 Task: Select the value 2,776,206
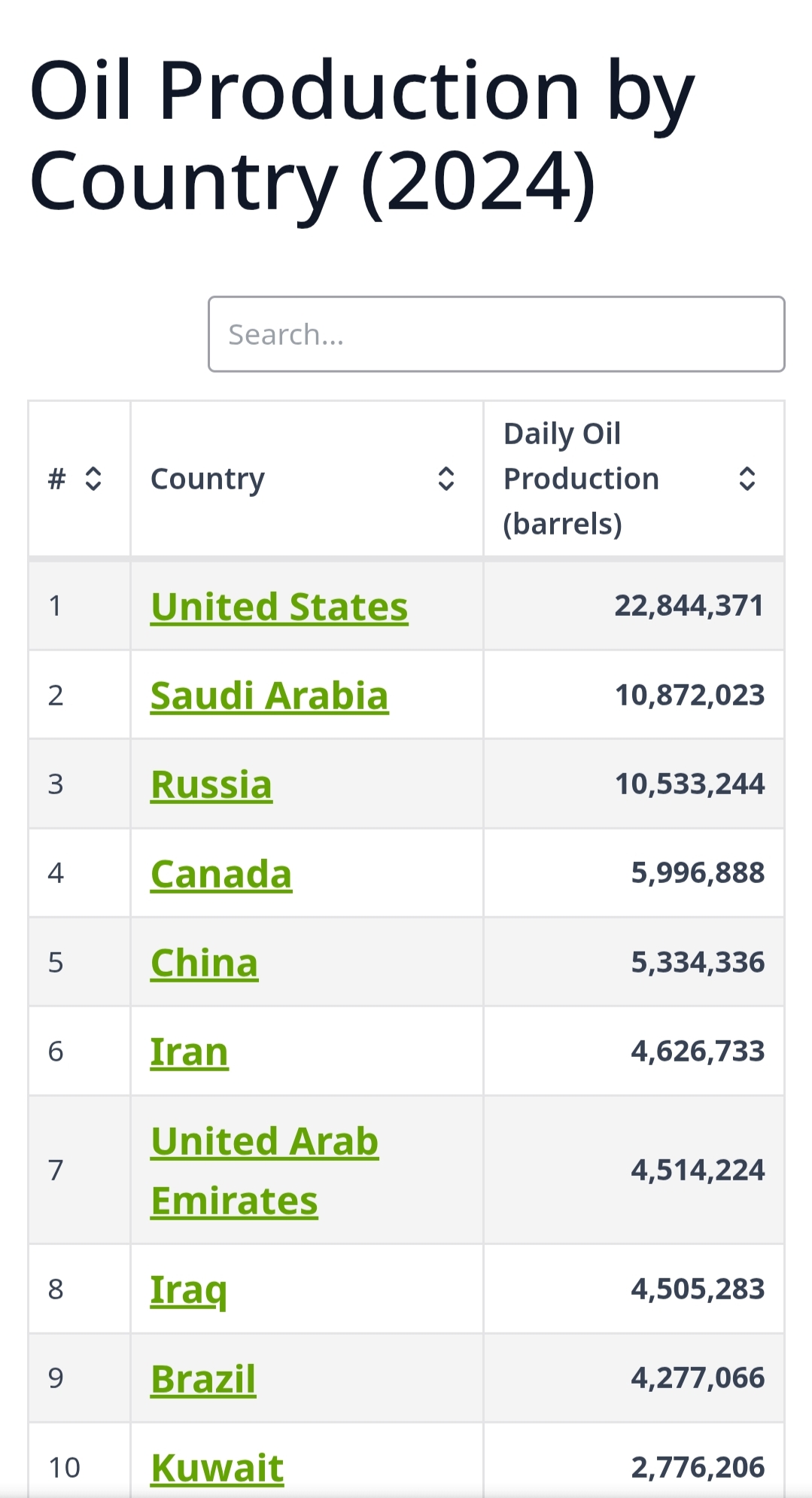click(x=698, y=1468)
